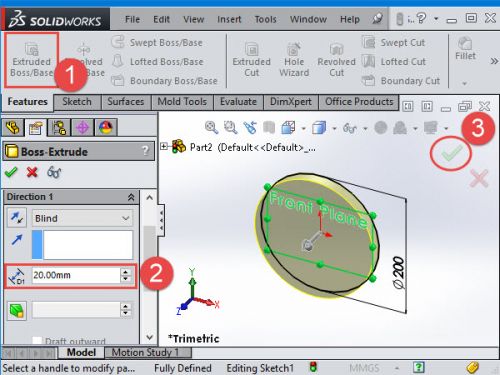Toggle the Draft outward checkbox

pyautogui.click(x=37, y=341)
